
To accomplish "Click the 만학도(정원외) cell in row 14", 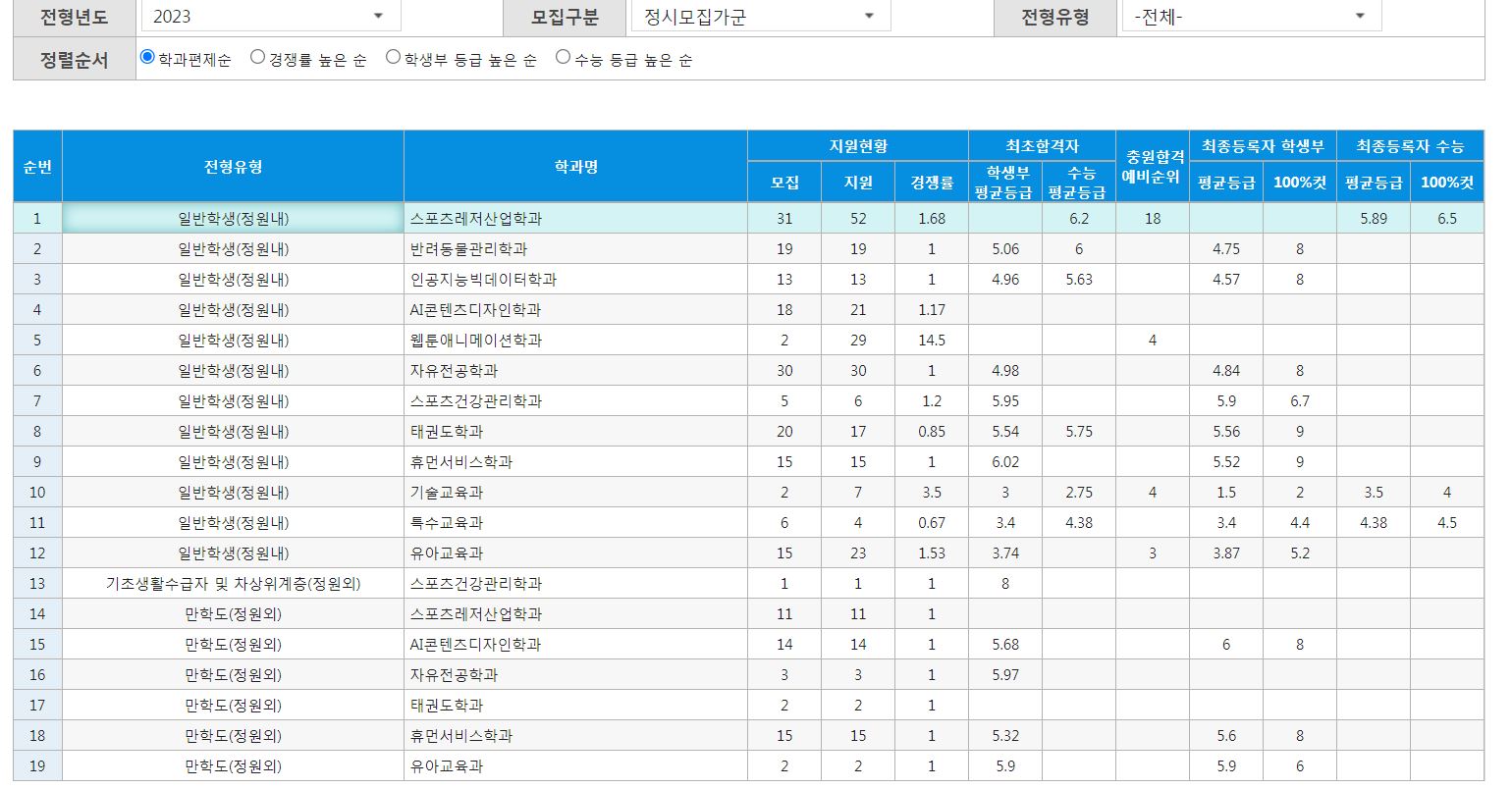I will 233,613.
